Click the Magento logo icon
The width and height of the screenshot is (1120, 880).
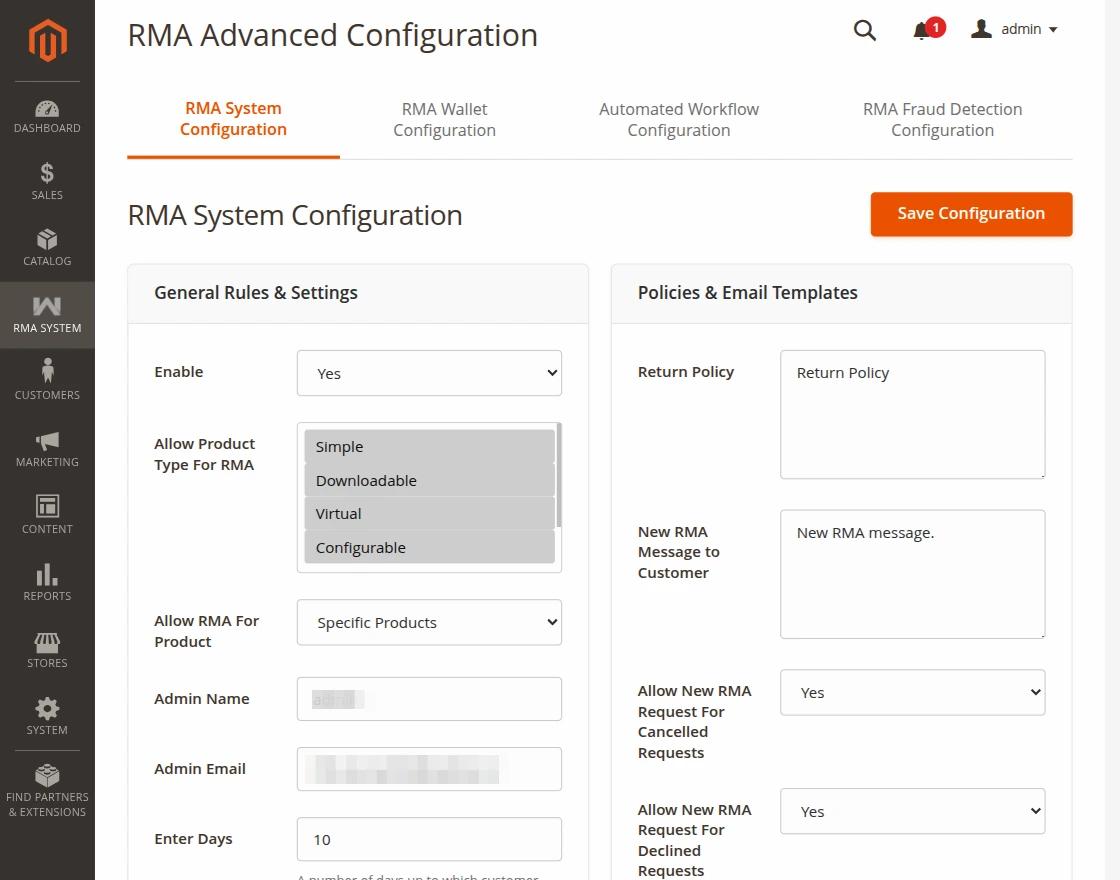[47, 40]
